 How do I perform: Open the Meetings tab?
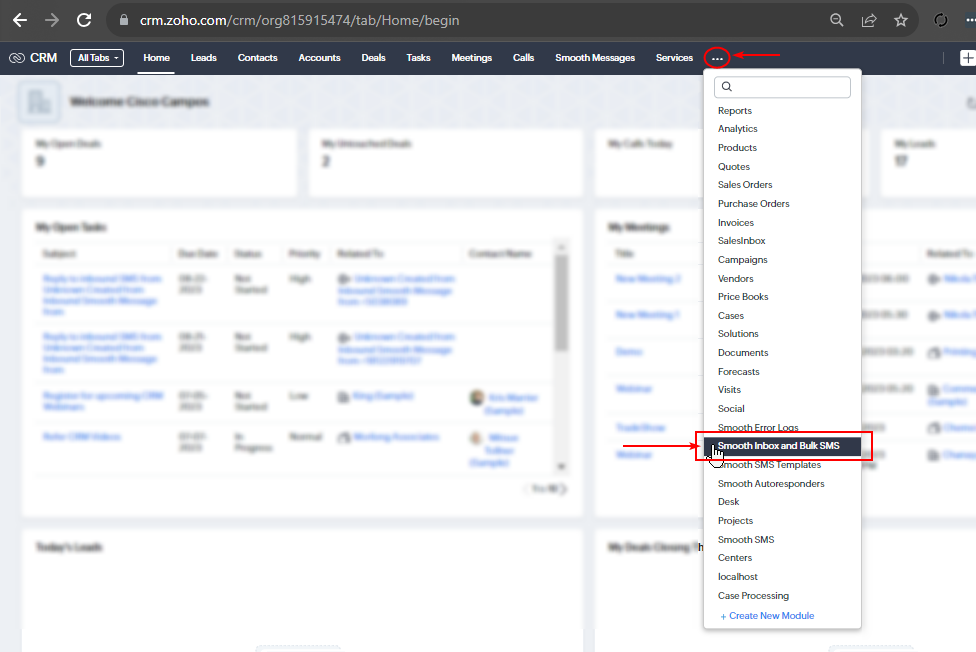click(472, 58)
